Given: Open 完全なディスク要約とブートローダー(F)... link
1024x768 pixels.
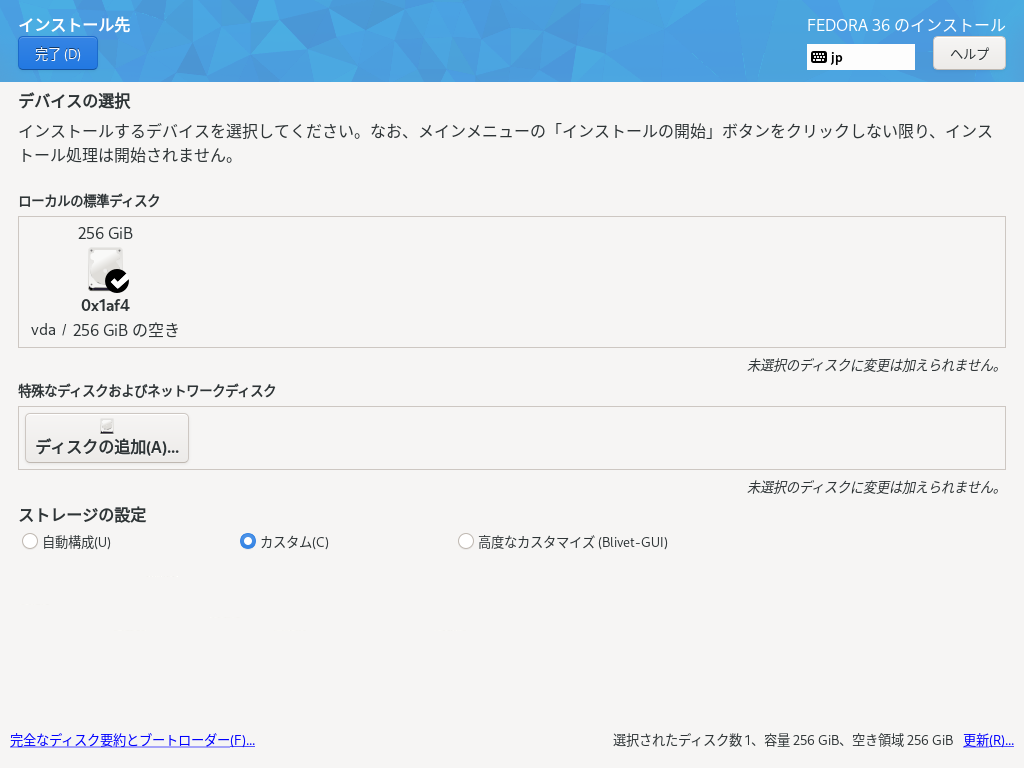Looking at the screenshot, I should (133, 740).
